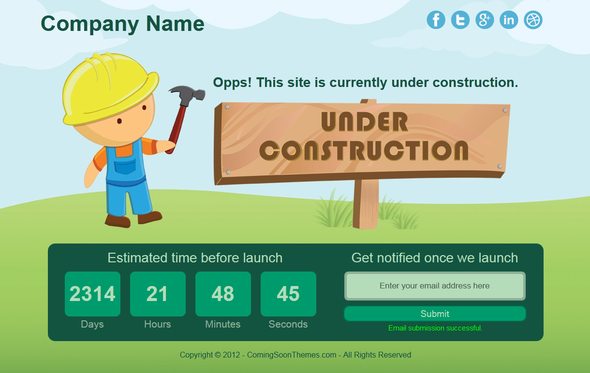Open the Facebook social icon

(436, 20)
